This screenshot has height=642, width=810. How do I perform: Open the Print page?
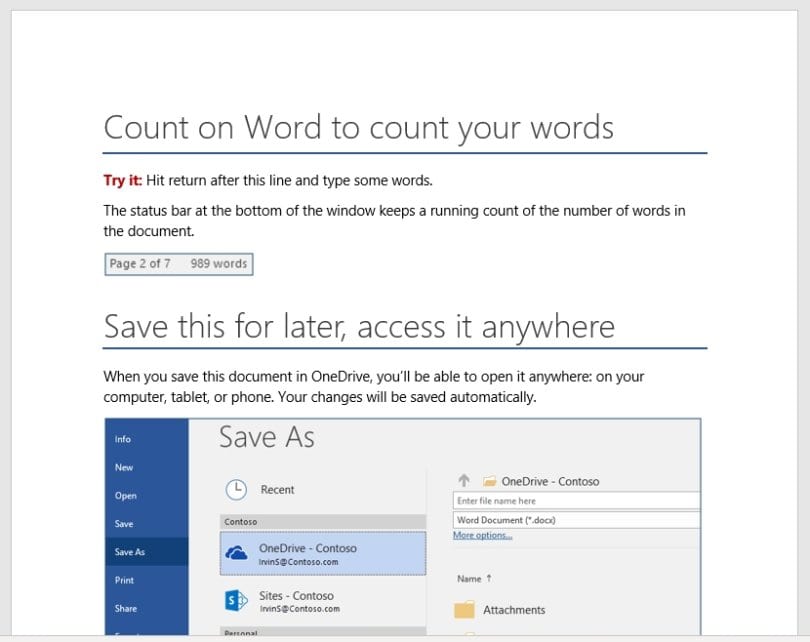[124, 580]
